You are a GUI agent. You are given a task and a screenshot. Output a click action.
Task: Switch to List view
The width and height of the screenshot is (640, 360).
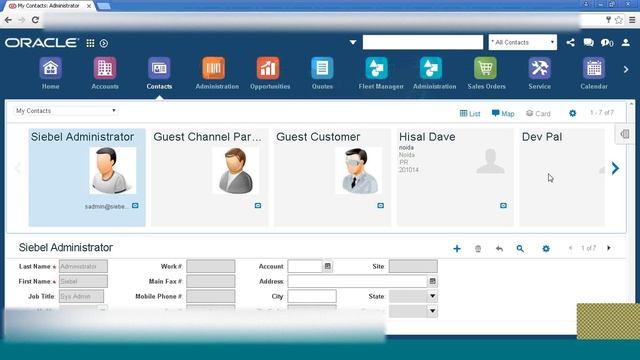[x=470, y=113]
